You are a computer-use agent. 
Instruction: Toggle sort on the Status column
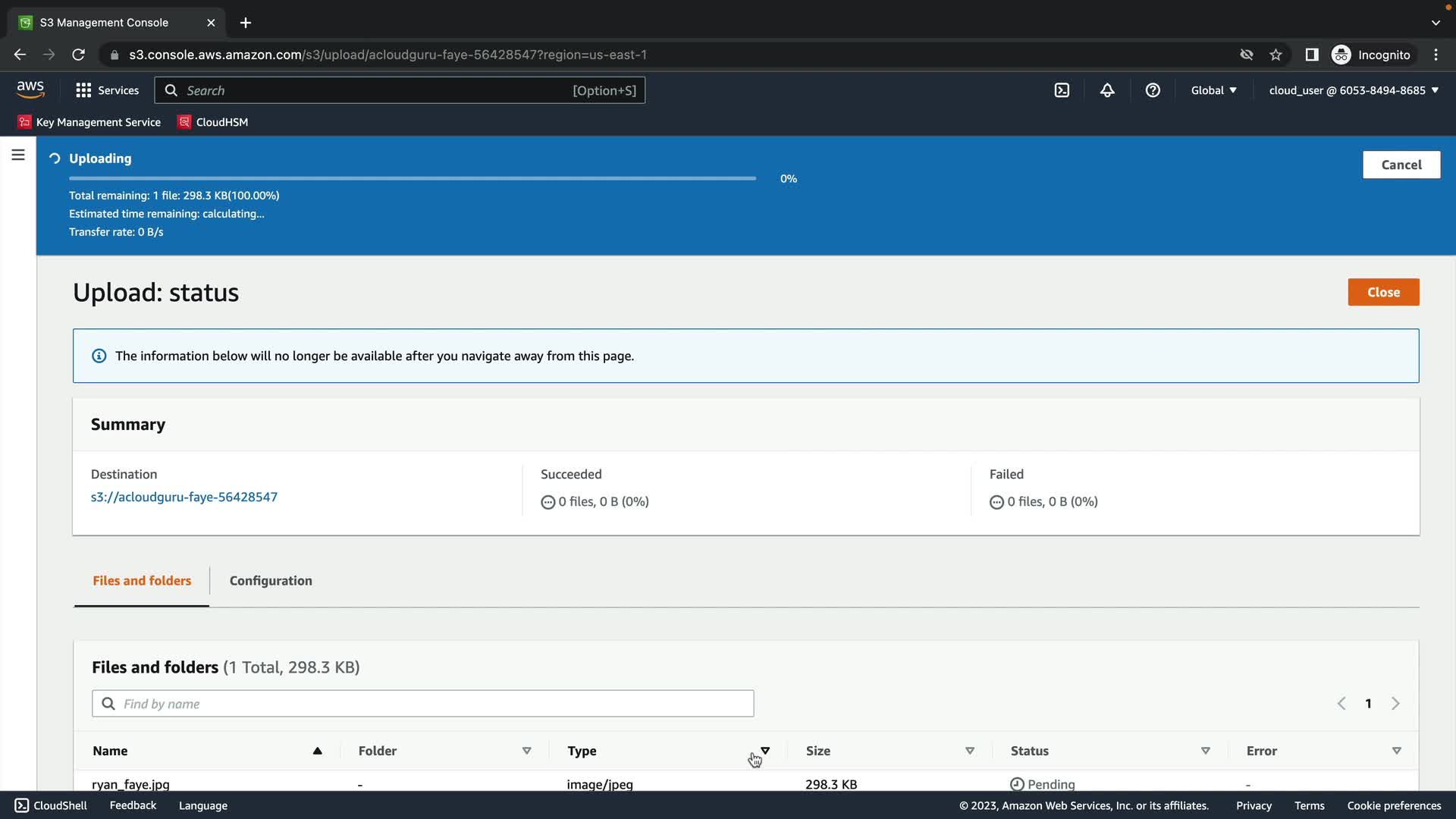click(x=1205, y=751)
